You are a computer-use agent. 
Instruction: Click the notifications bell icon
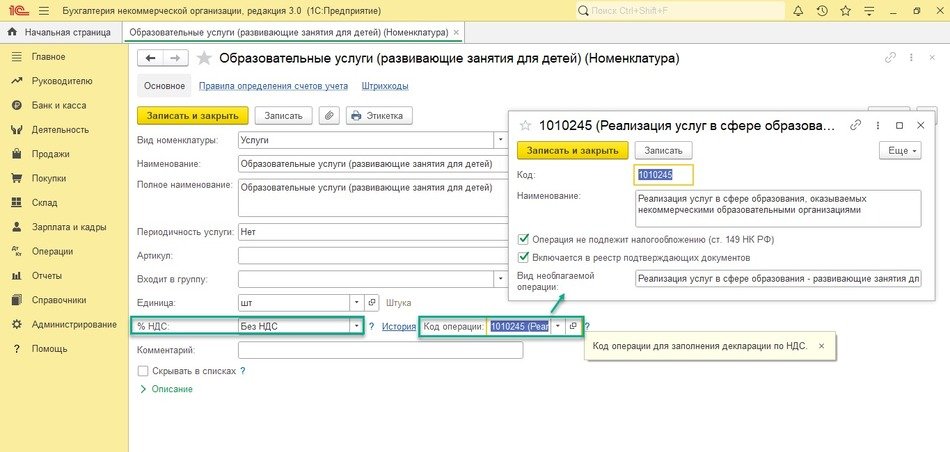pyautogui.click(x=797, y=10)
